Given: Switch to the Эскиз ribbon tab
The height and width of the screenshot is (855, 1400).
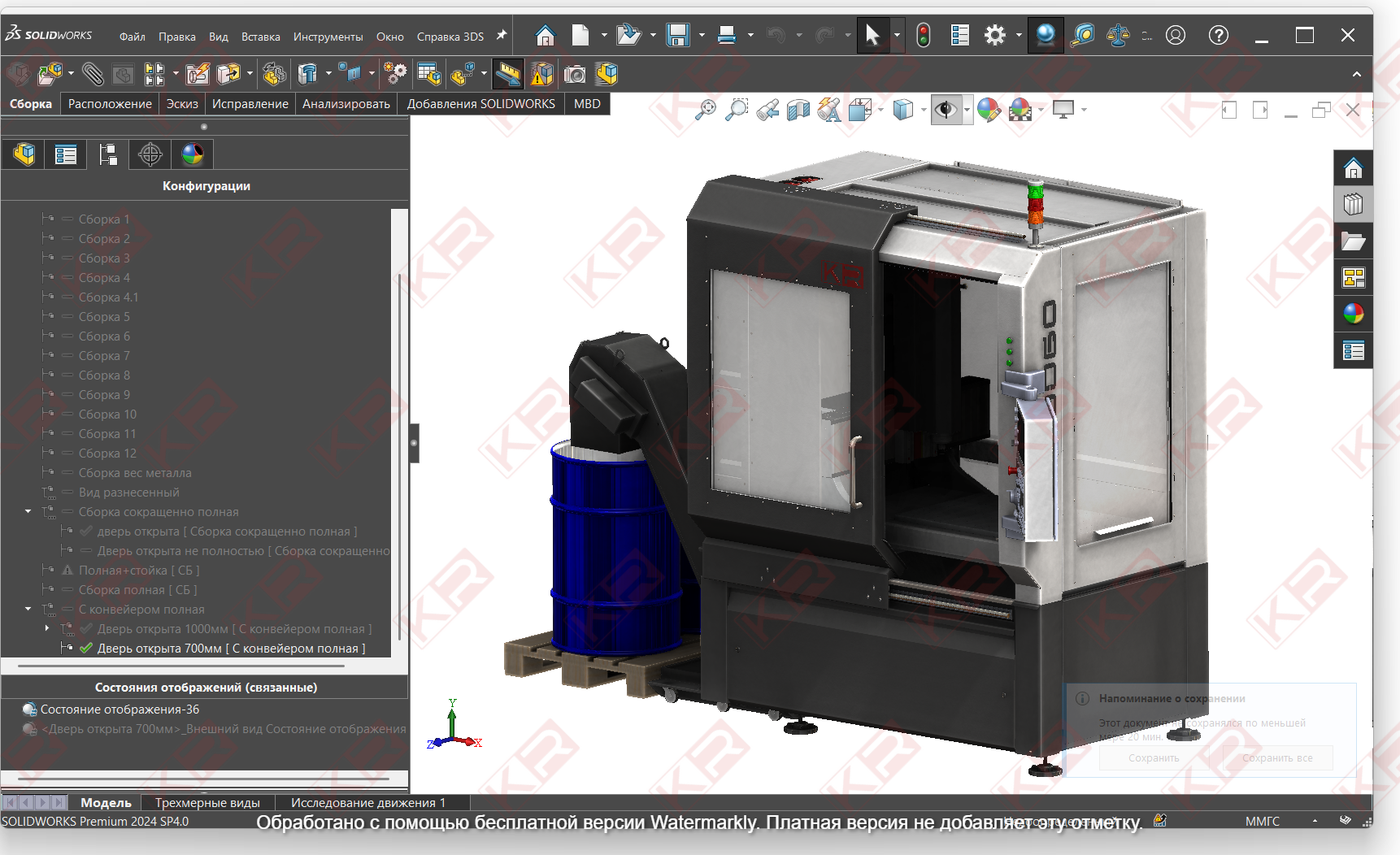Looking at the screenshot, I should 182,104.
